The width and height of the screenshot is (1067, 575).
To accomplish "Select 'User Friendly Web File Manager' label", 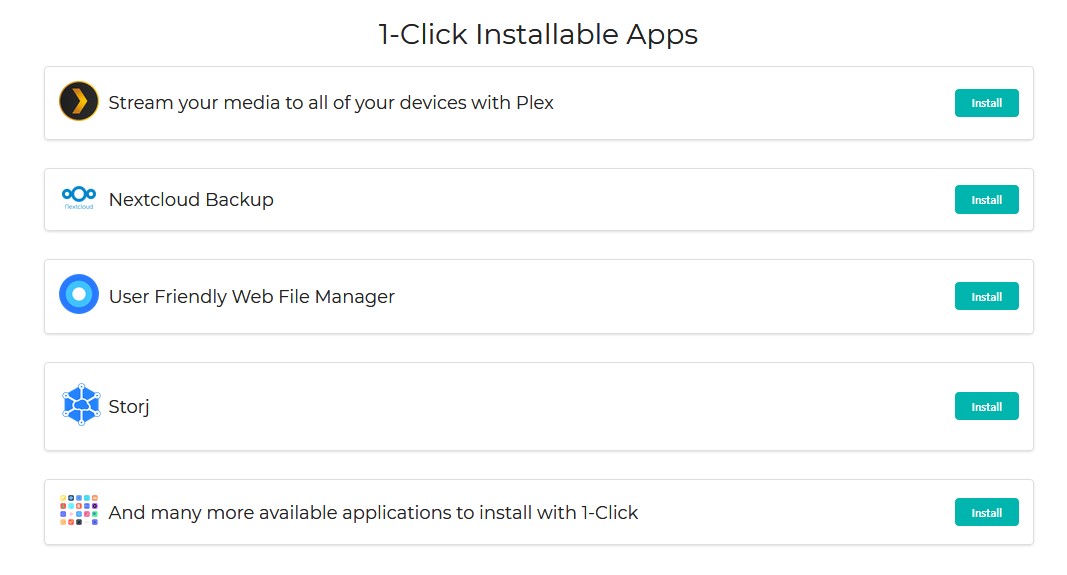I will click(252, 297).
